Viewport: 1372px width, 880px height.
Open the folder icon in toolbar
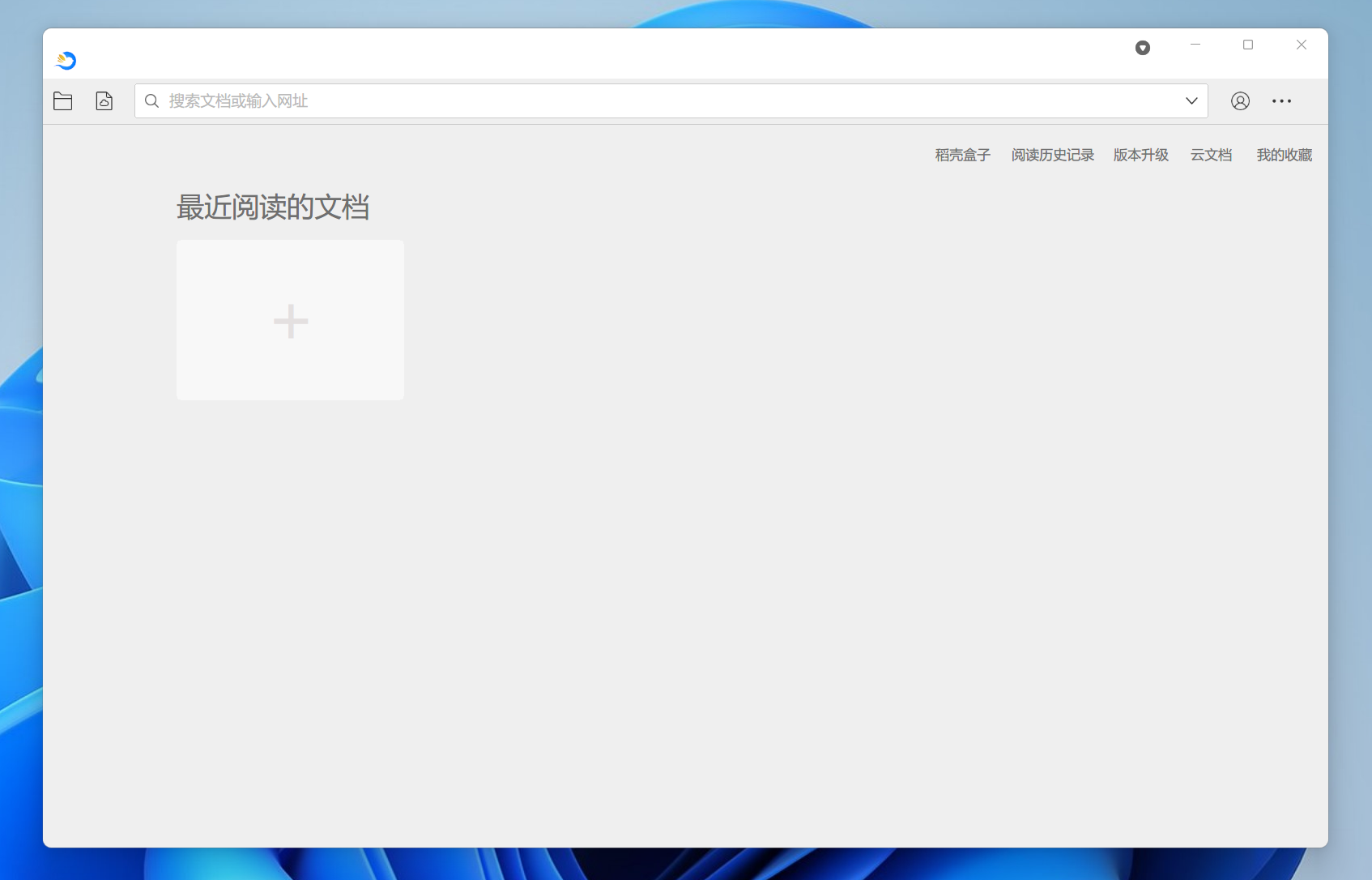click(63, 101)
